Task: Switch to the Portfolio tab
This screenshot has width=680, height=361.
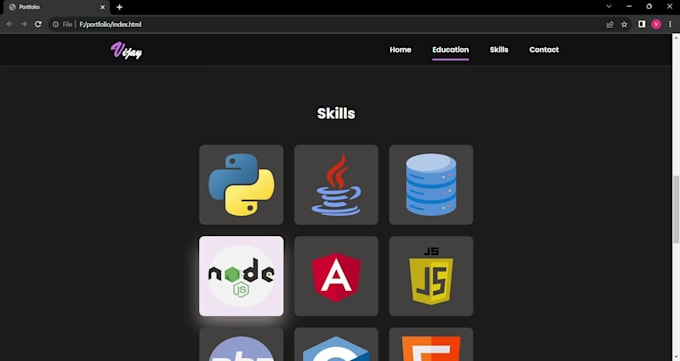Action: point(56,7)
